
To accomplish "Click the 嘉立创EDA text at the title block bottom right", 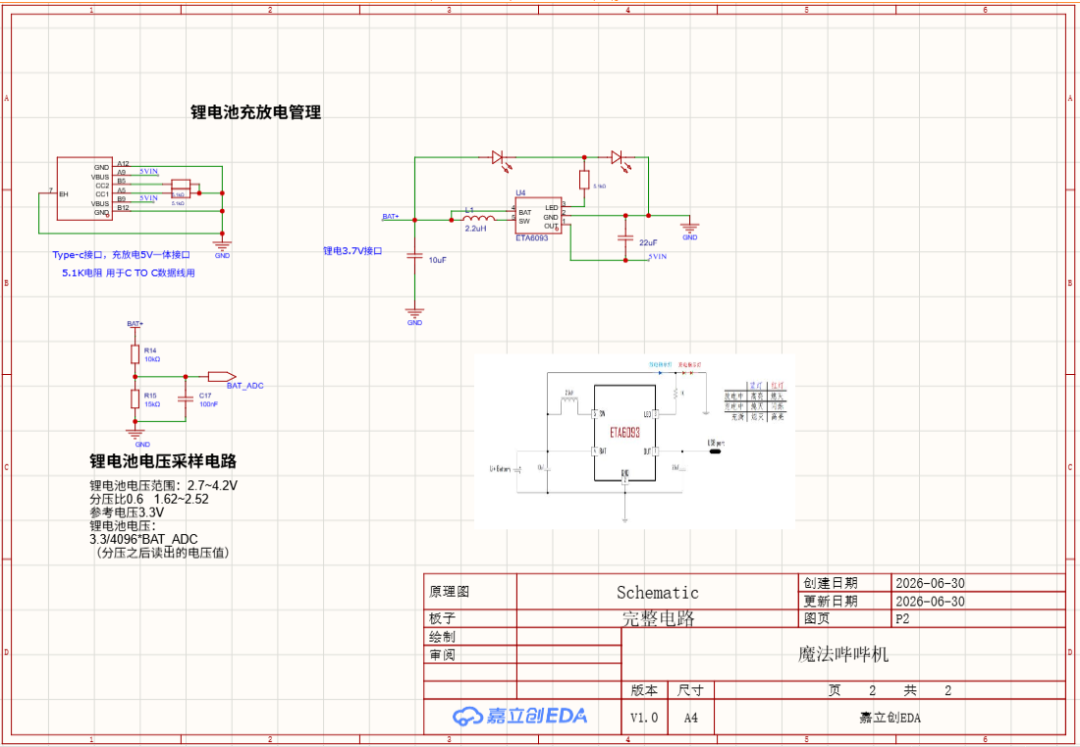I will pyautogui.click(x=889, y=718).
